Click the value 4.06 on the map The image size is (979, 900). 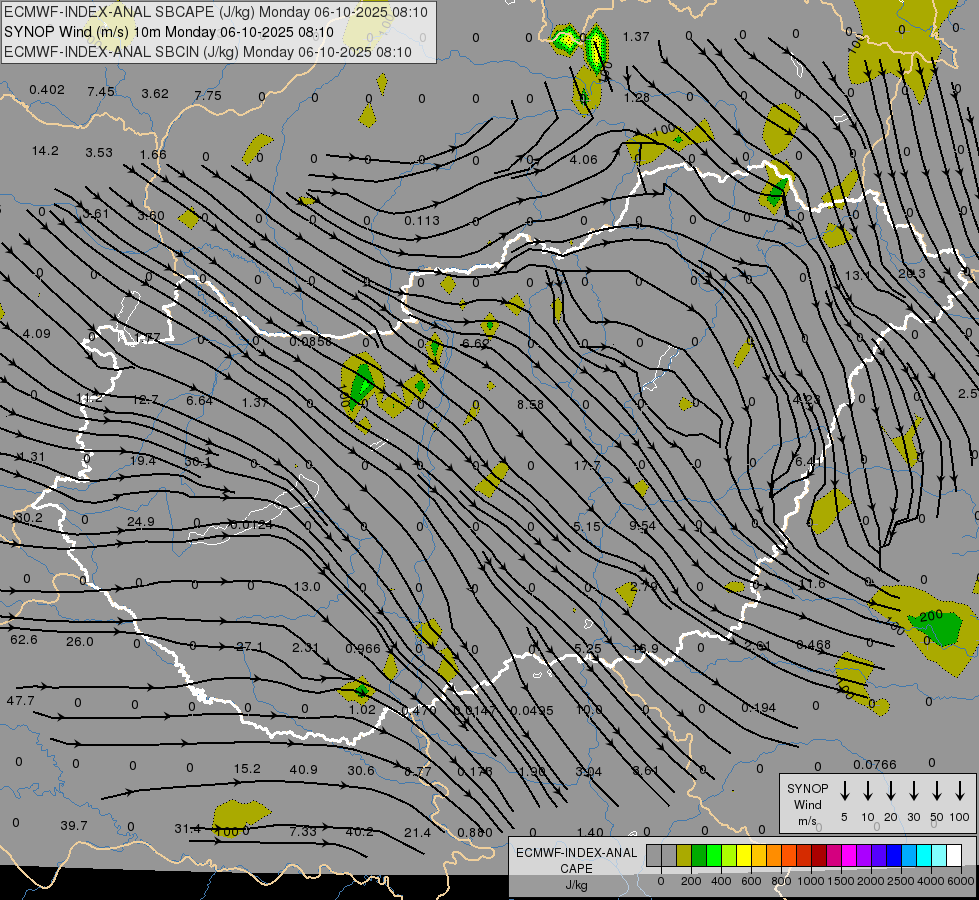(x=583, y=160)
